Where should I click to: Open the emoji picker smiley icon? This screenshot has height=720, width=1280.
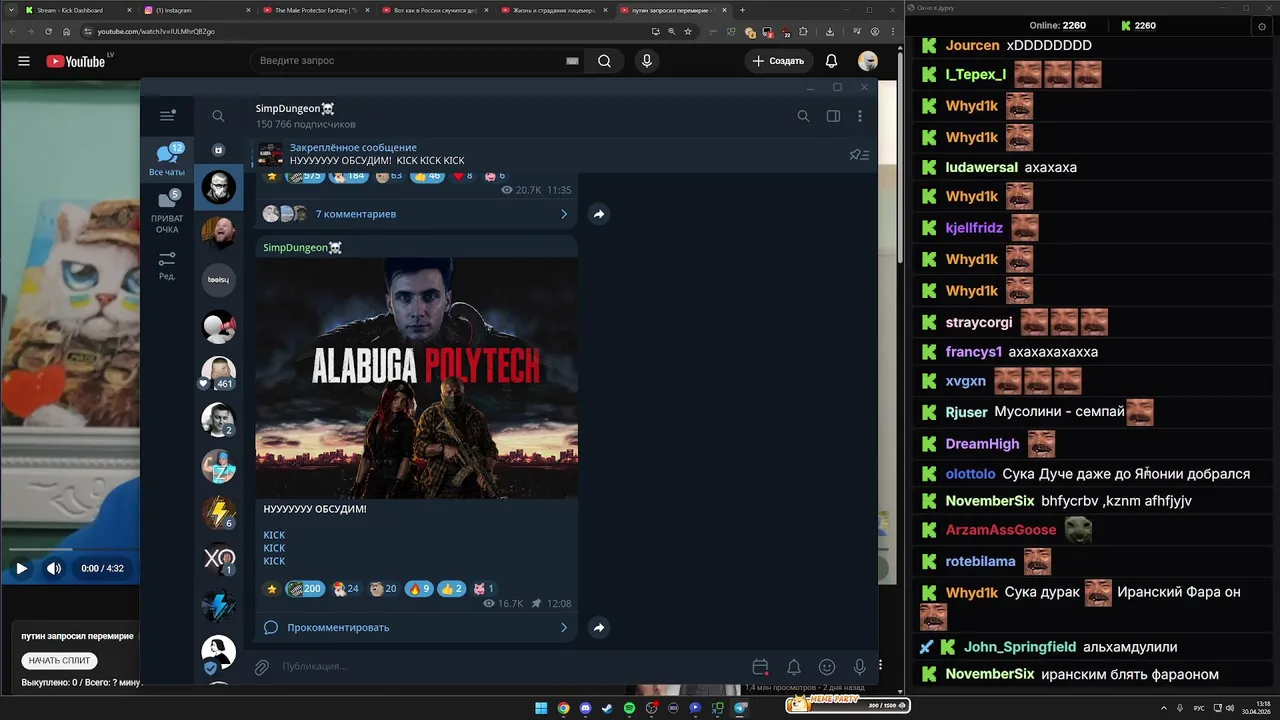click(827, 667)
